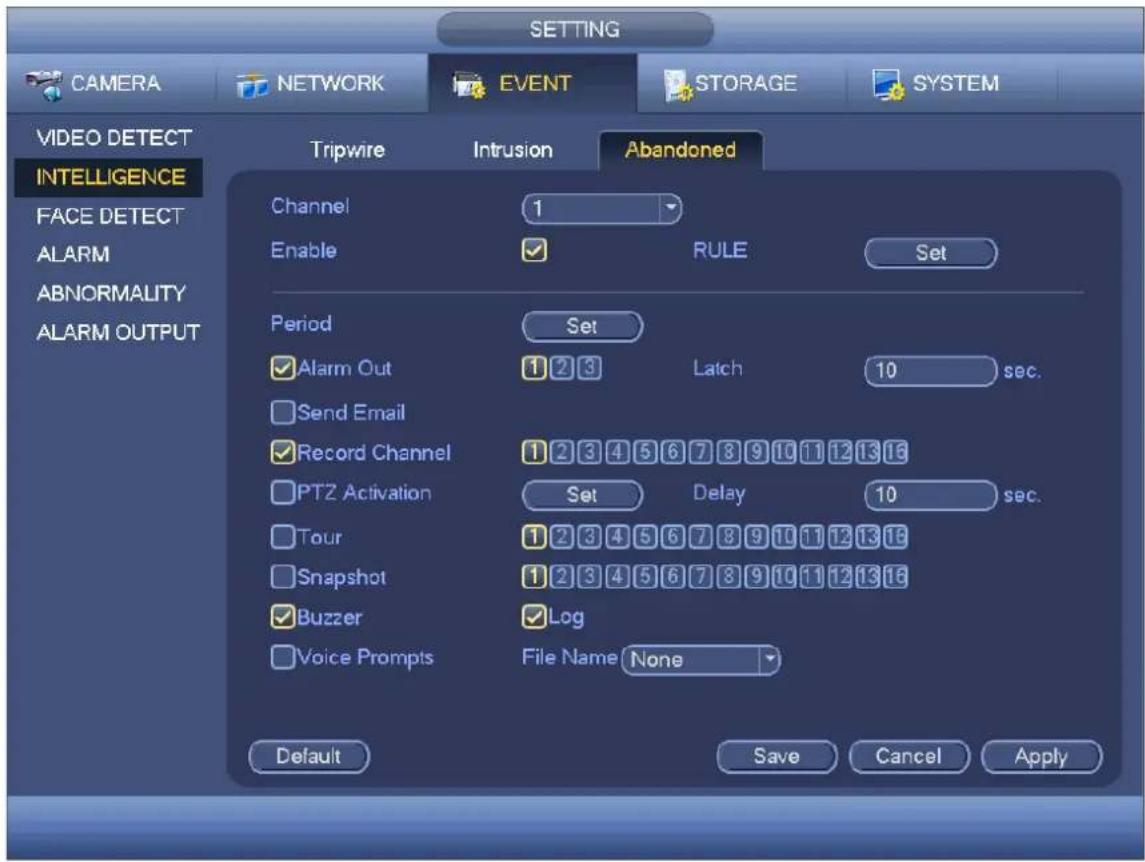
Task: Open the STORAGE settings section
Action: click(x=730, y=83)
